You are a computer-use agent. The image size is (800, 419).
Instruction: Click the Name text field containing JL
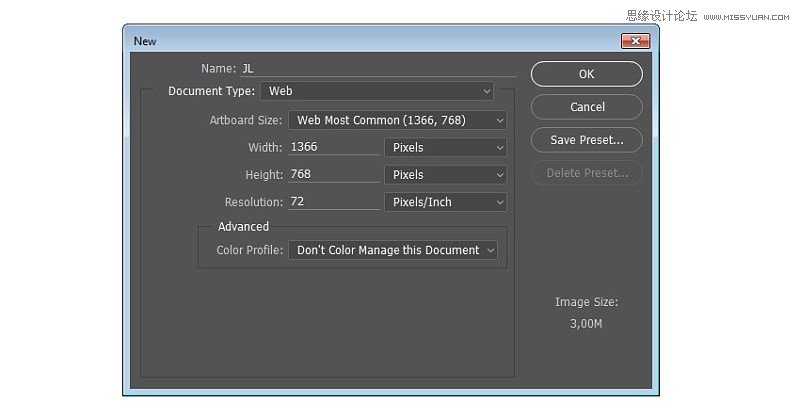click(377, 69)
